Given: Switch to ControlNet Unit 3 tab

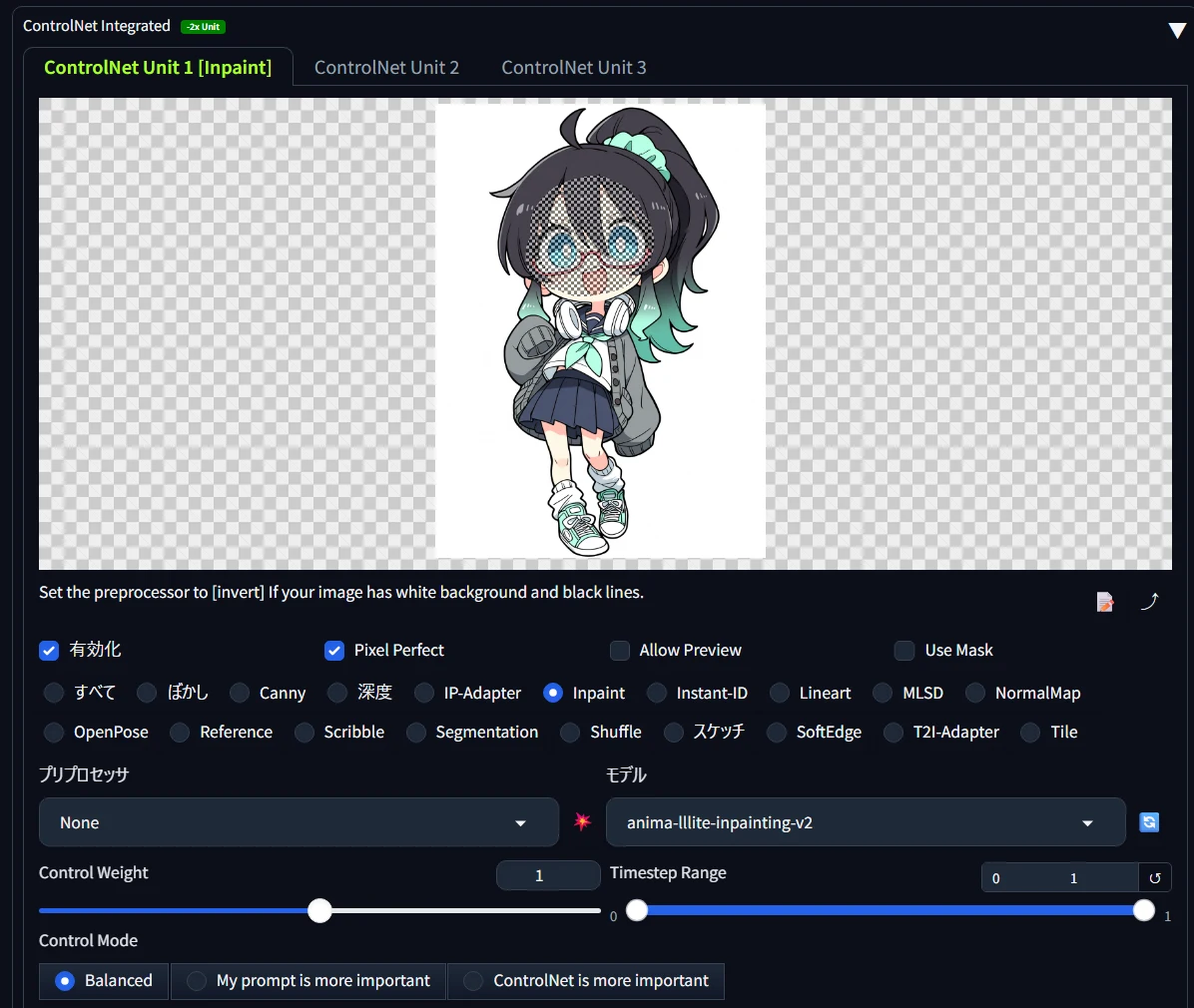Looking at the screenshot, I should pyautogui.click(x=573, y=67).
